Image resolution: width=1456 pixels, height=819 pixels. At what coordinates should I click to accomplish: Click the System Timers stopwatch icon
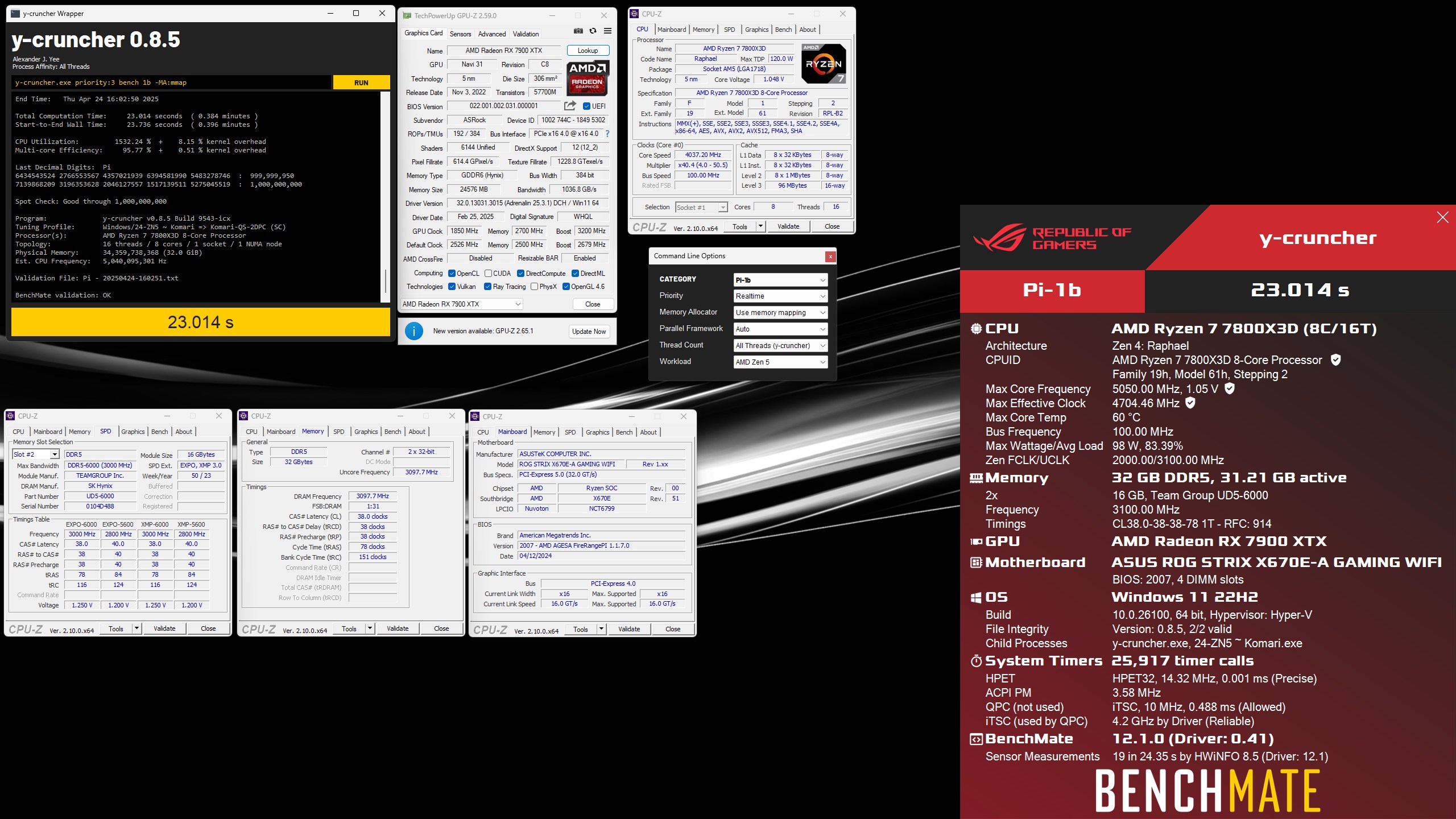[976, 661]
